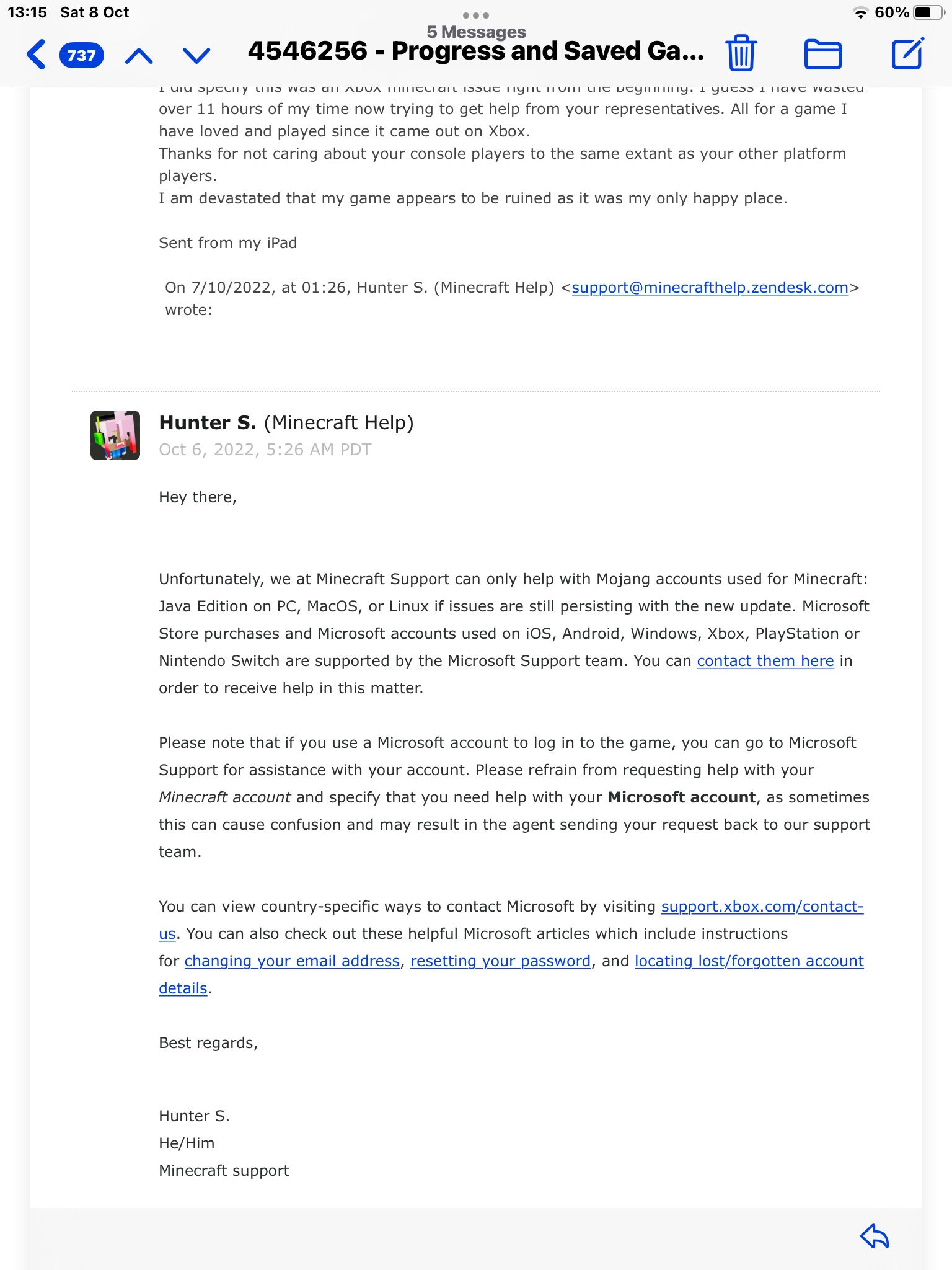Tap the email subject title header
952x1270 pixels.
(475, 51)
